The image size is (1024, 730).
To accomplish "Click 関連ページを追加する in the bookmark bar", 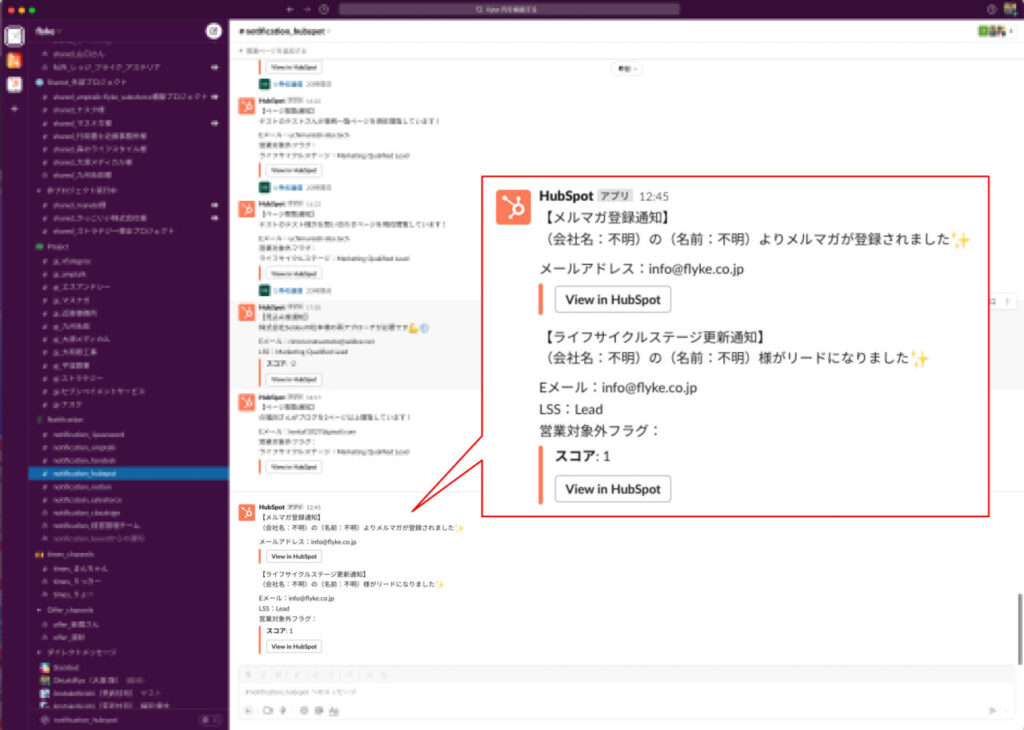I will pos(273,51).
